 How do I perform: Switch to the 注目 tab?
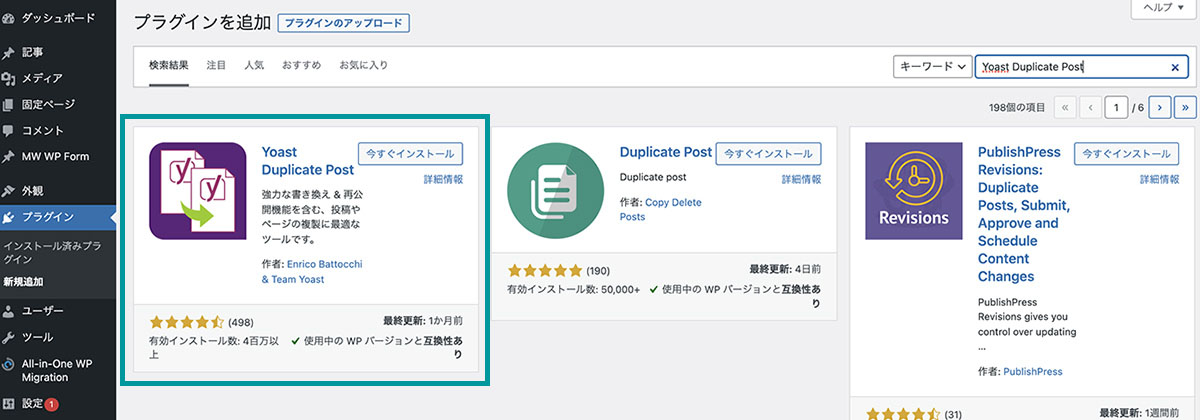[216, 65]
